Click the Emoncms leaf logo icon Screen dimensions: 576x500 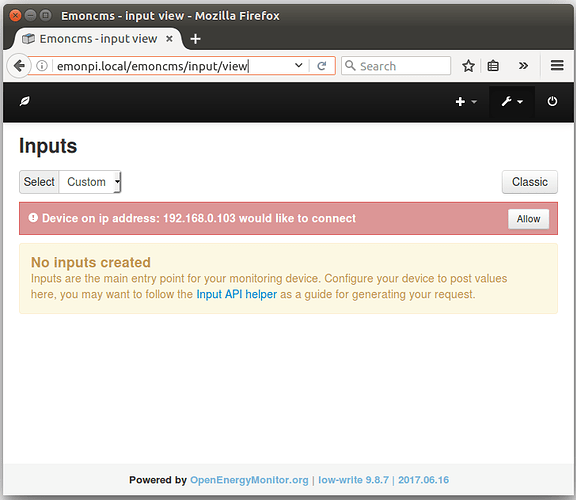click(25, 101)
